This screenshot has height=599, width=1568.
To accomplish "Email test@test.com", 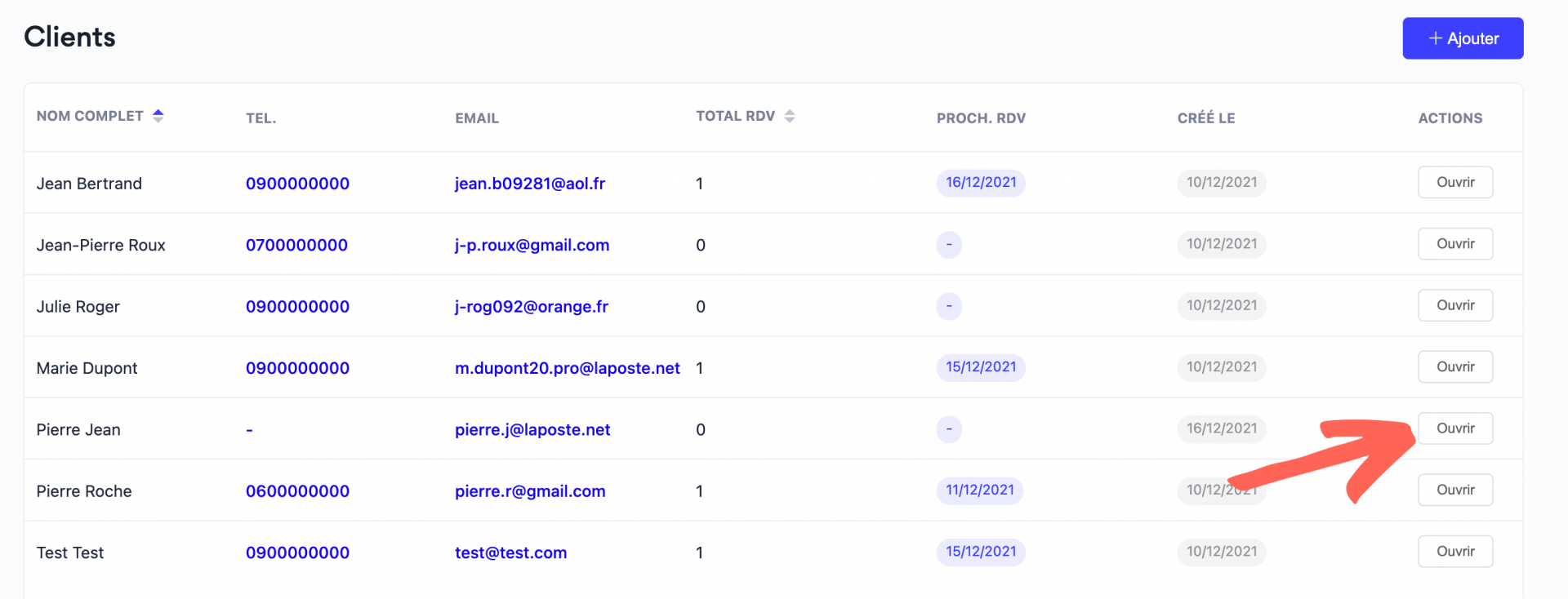I will [510, 552].
